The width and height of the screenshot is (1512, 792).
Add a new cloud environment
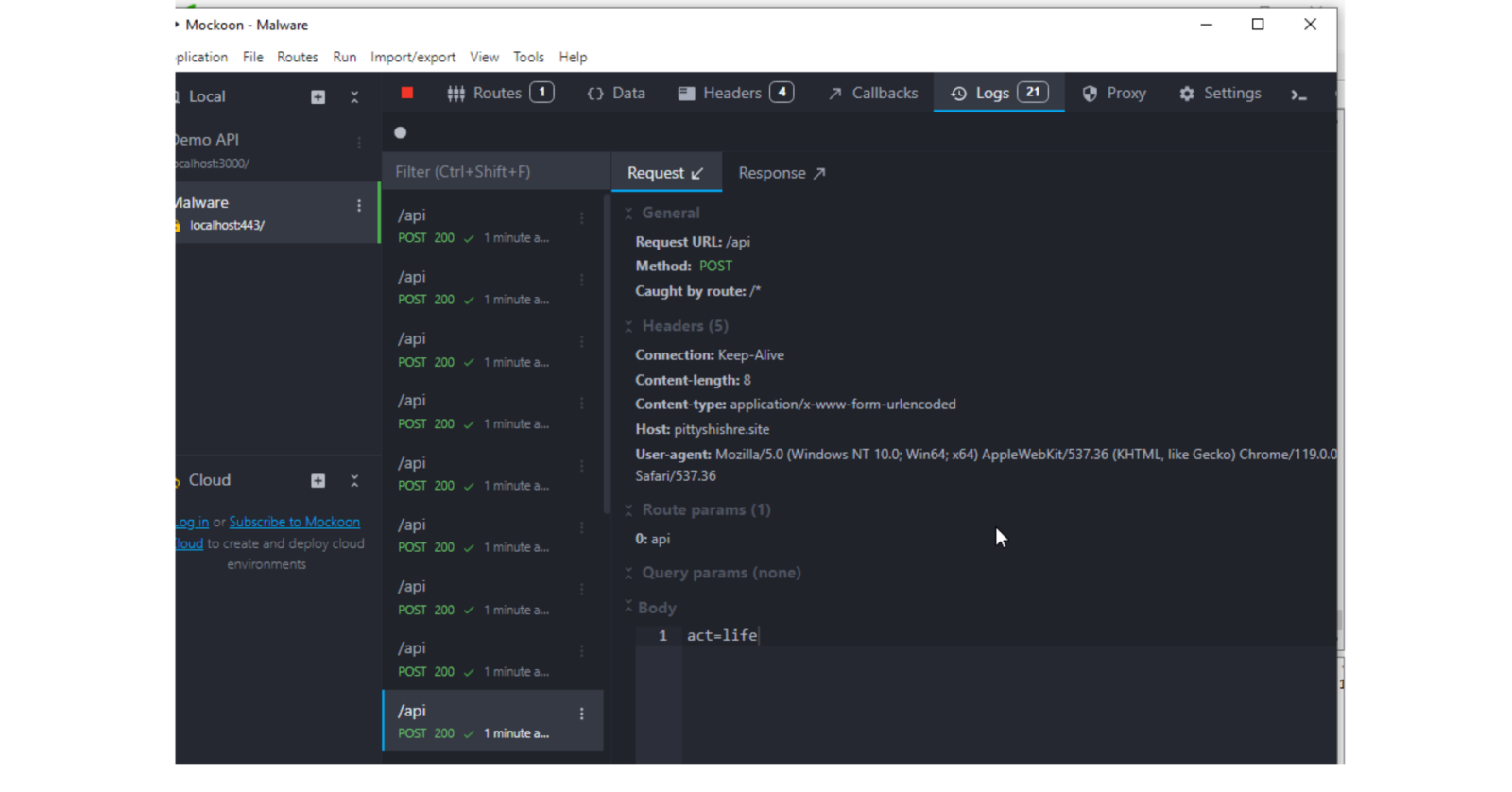(x=318, y=481)
